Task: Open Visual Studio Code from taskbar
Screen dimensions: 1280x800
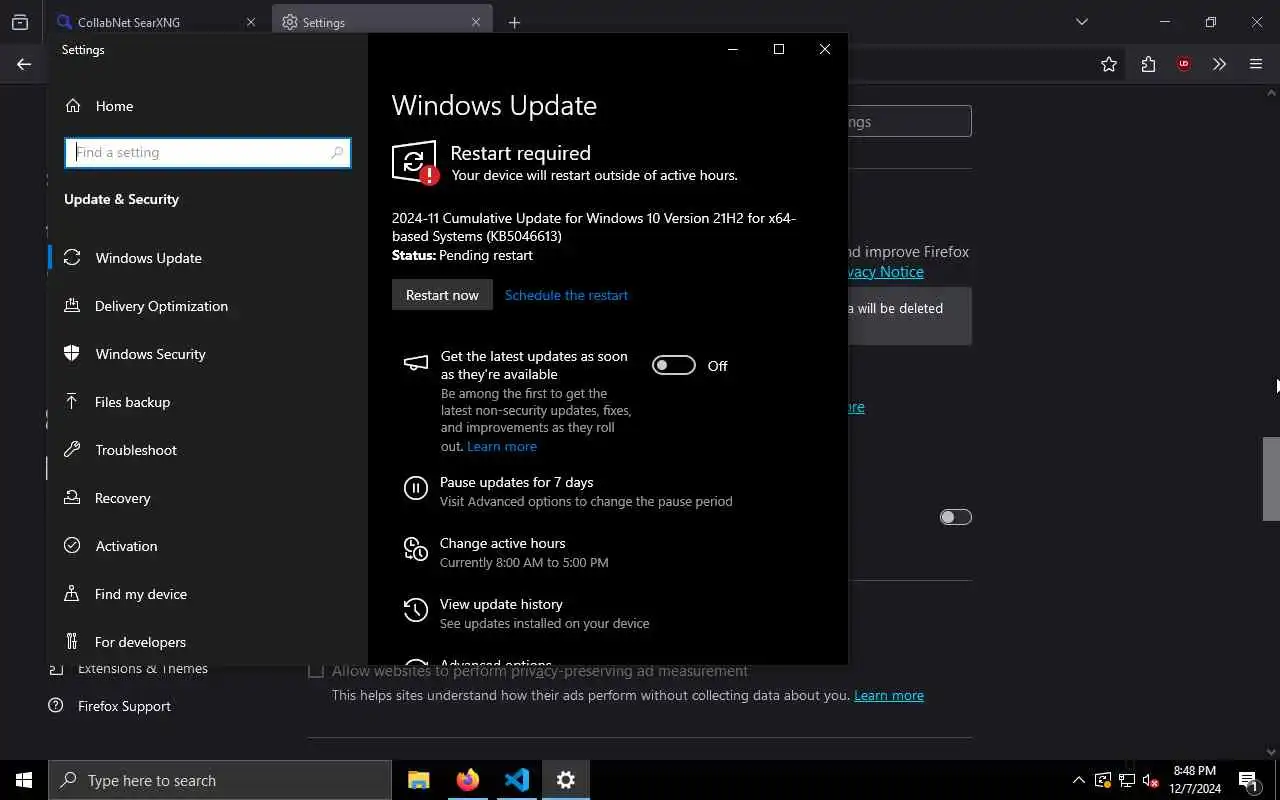Action: tap(517, 780)
